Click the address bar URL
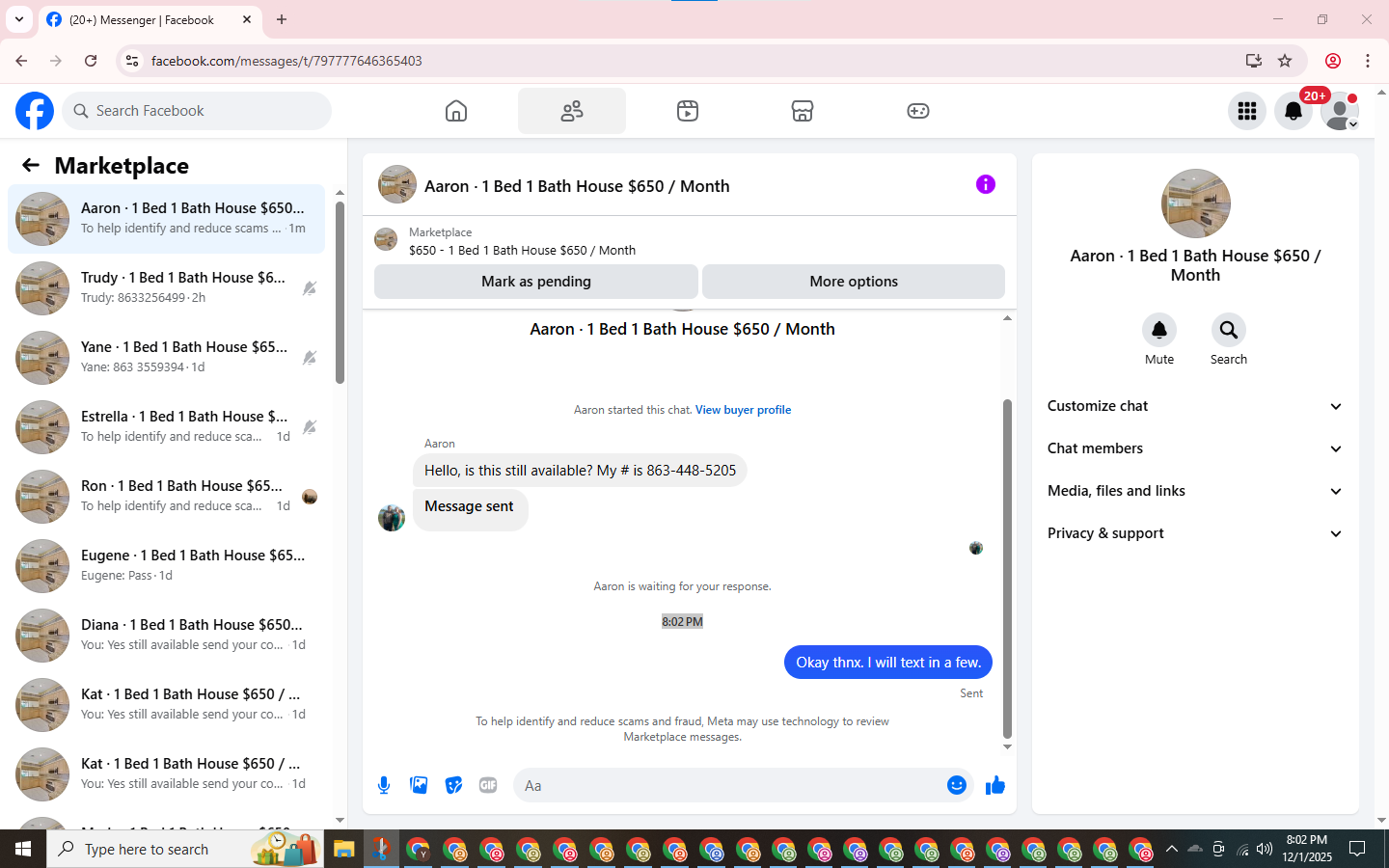Screen dimensions: 1389x868 coord(286,61)
